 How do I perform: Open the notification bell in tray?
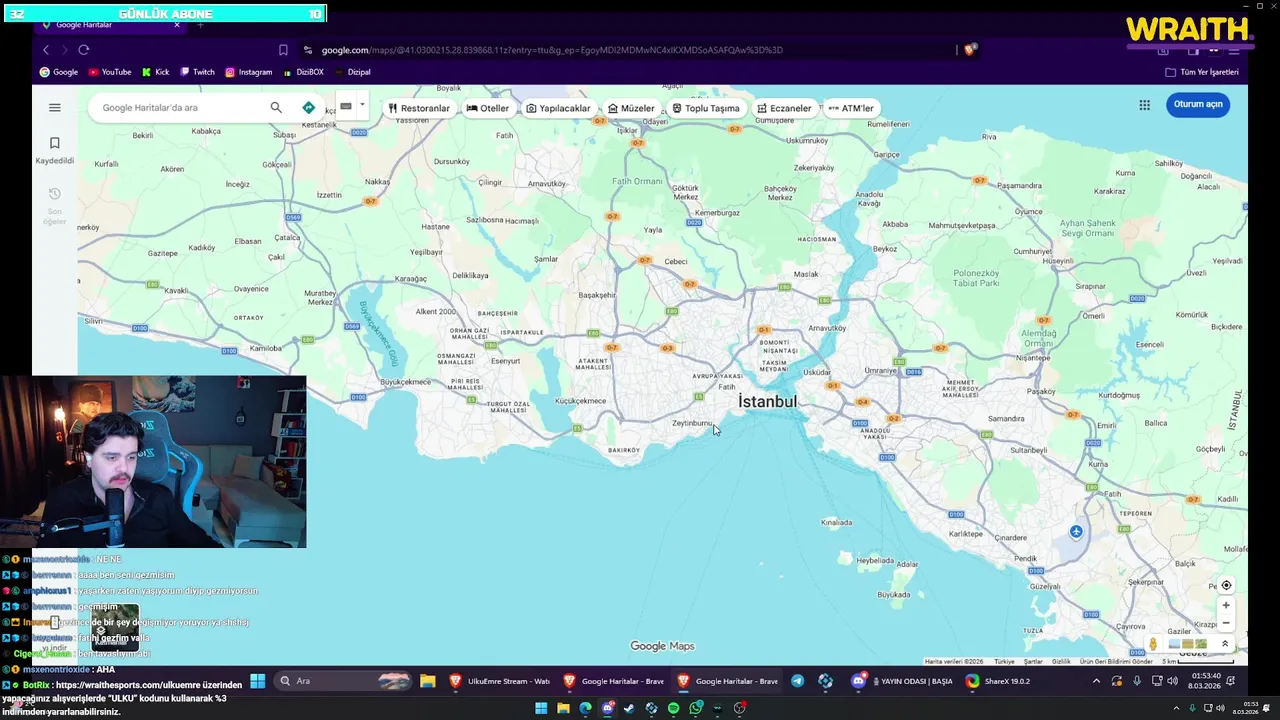[x=1232, y=681]
